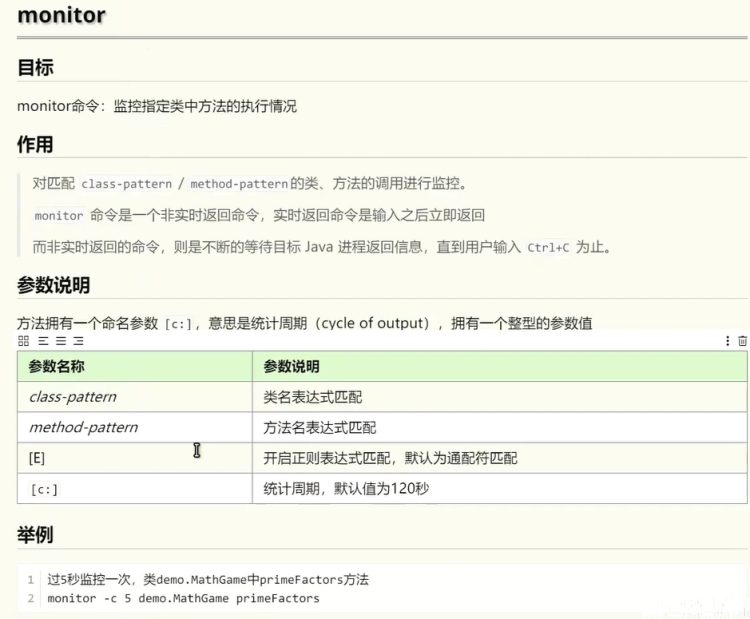Select the [E] parameter cell
This screenshot has height=619, width=750.
pyautogui.click(x=135, y=458)
